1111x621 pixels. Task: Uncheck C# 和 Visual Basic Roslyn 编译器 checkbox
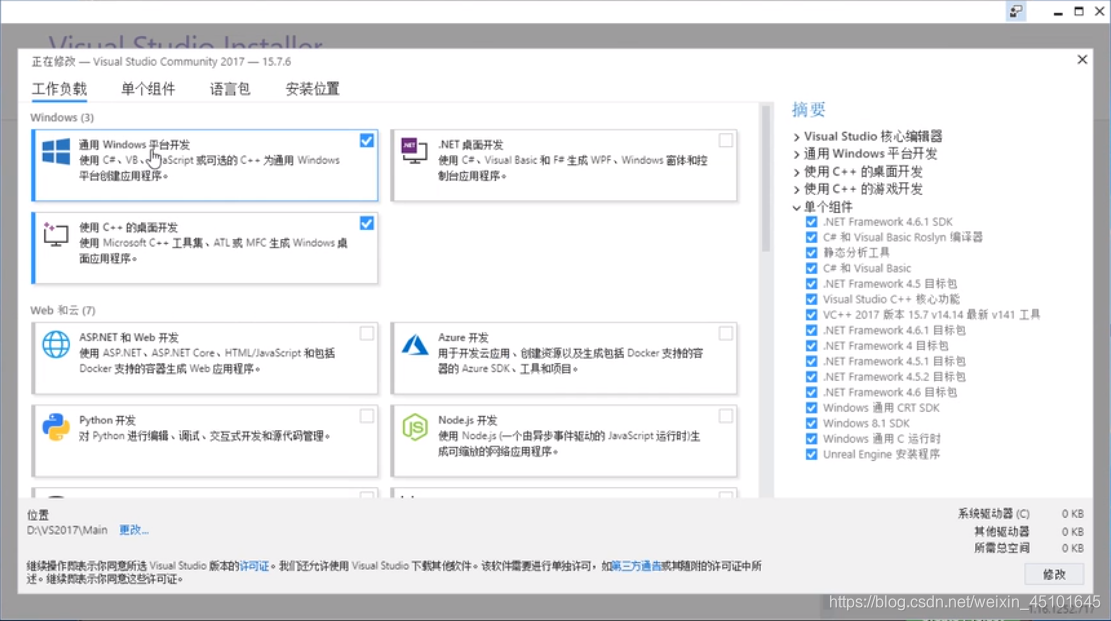[x=811, y=237]
